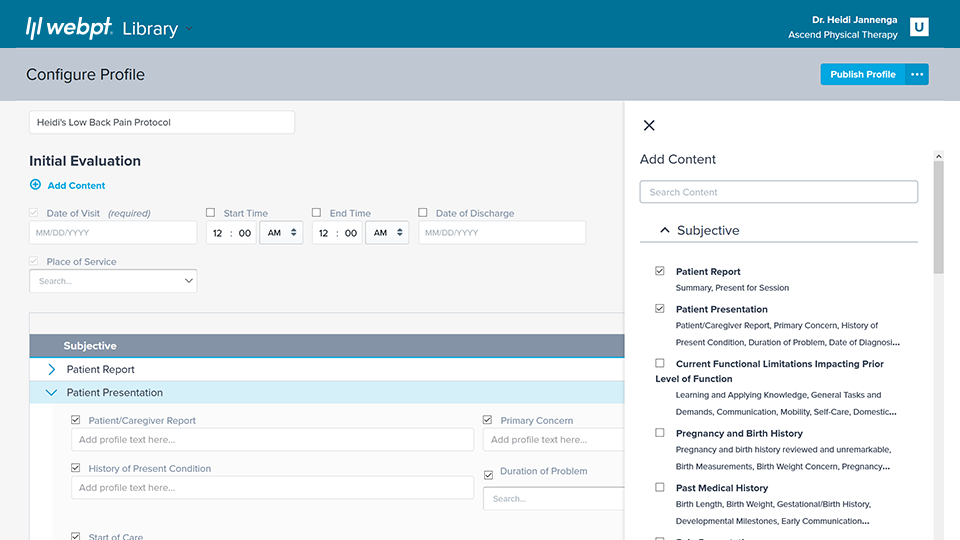Collapse the Subjective section chevron

(x=664, y=230)
